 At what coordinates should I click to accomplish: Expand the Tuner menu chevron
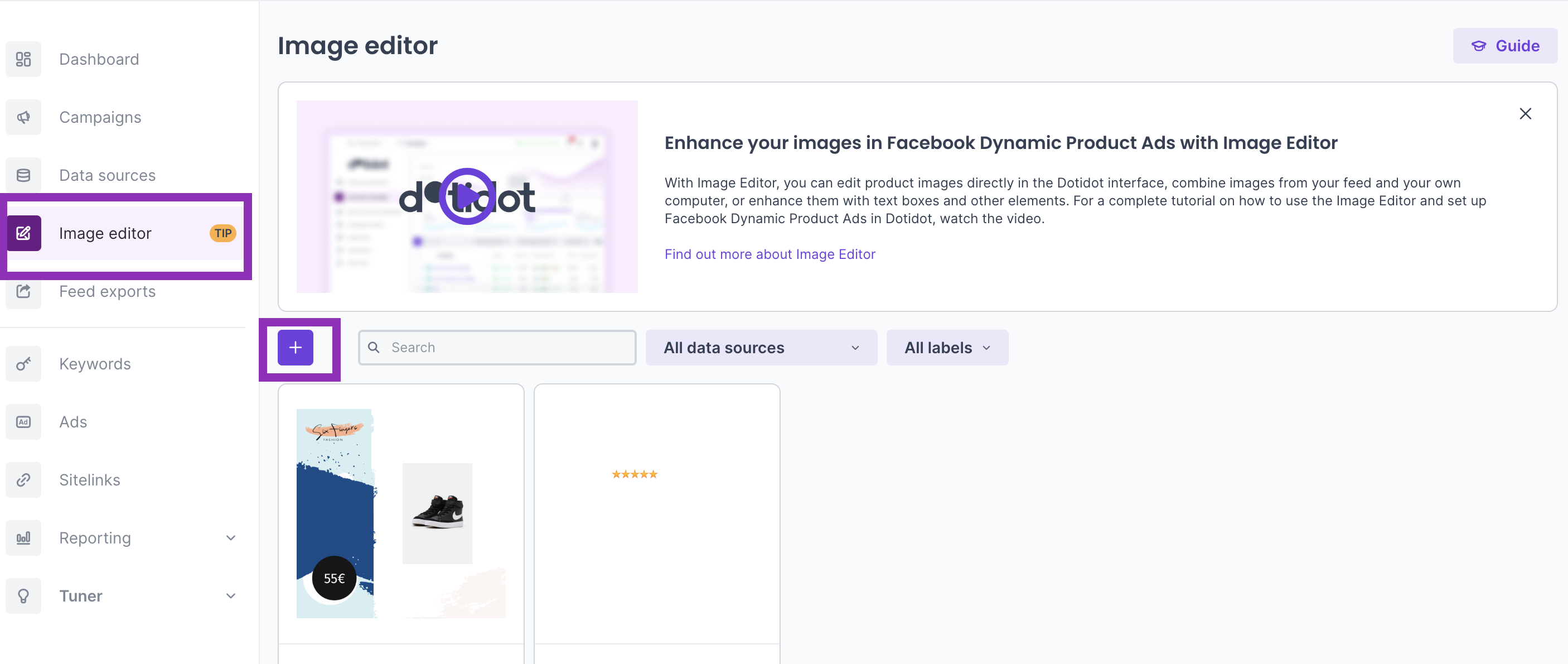click(x=231, y=596)
